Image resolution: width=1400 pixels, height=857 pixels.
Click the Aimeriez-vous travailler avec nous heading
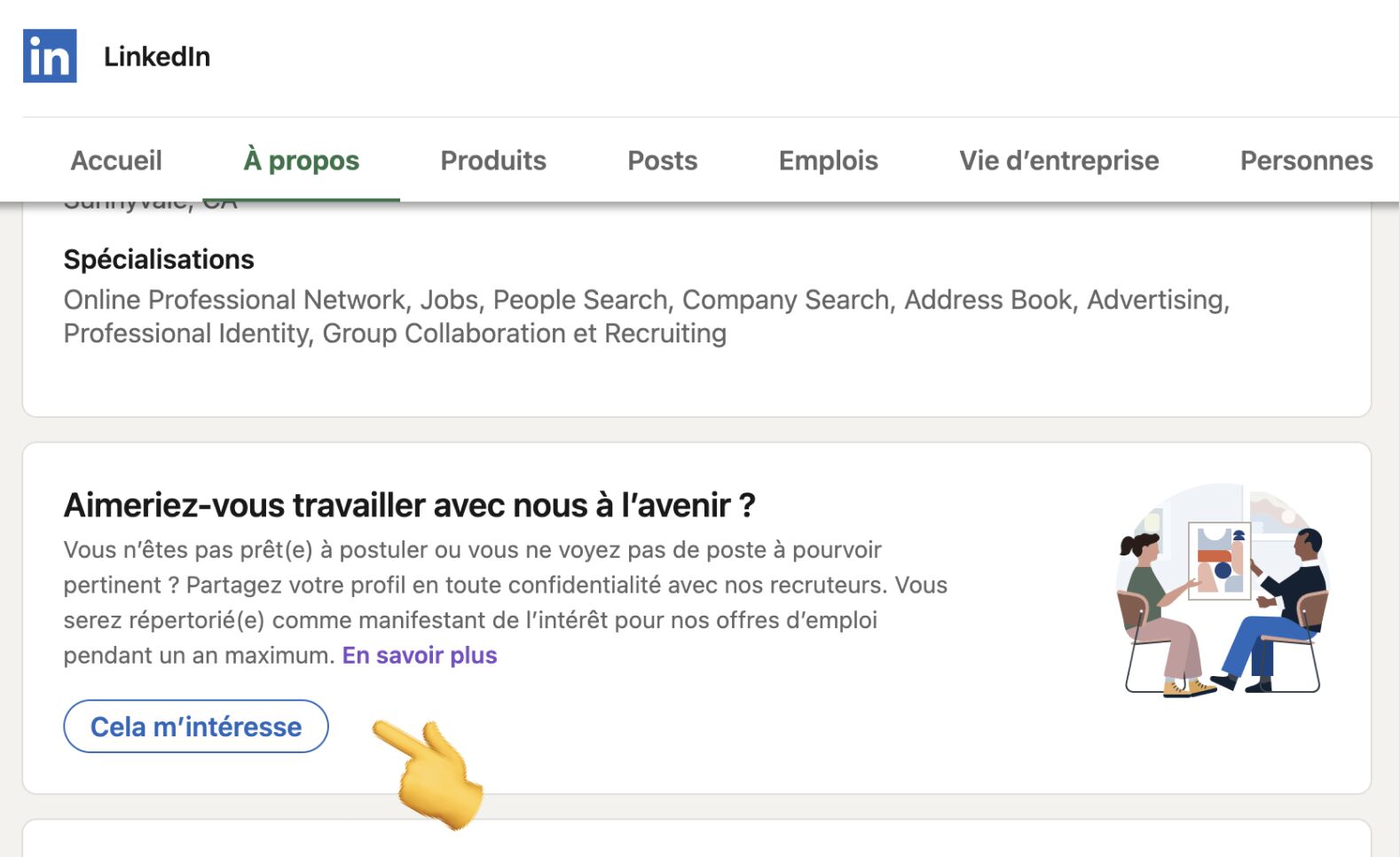pos(409,506)
